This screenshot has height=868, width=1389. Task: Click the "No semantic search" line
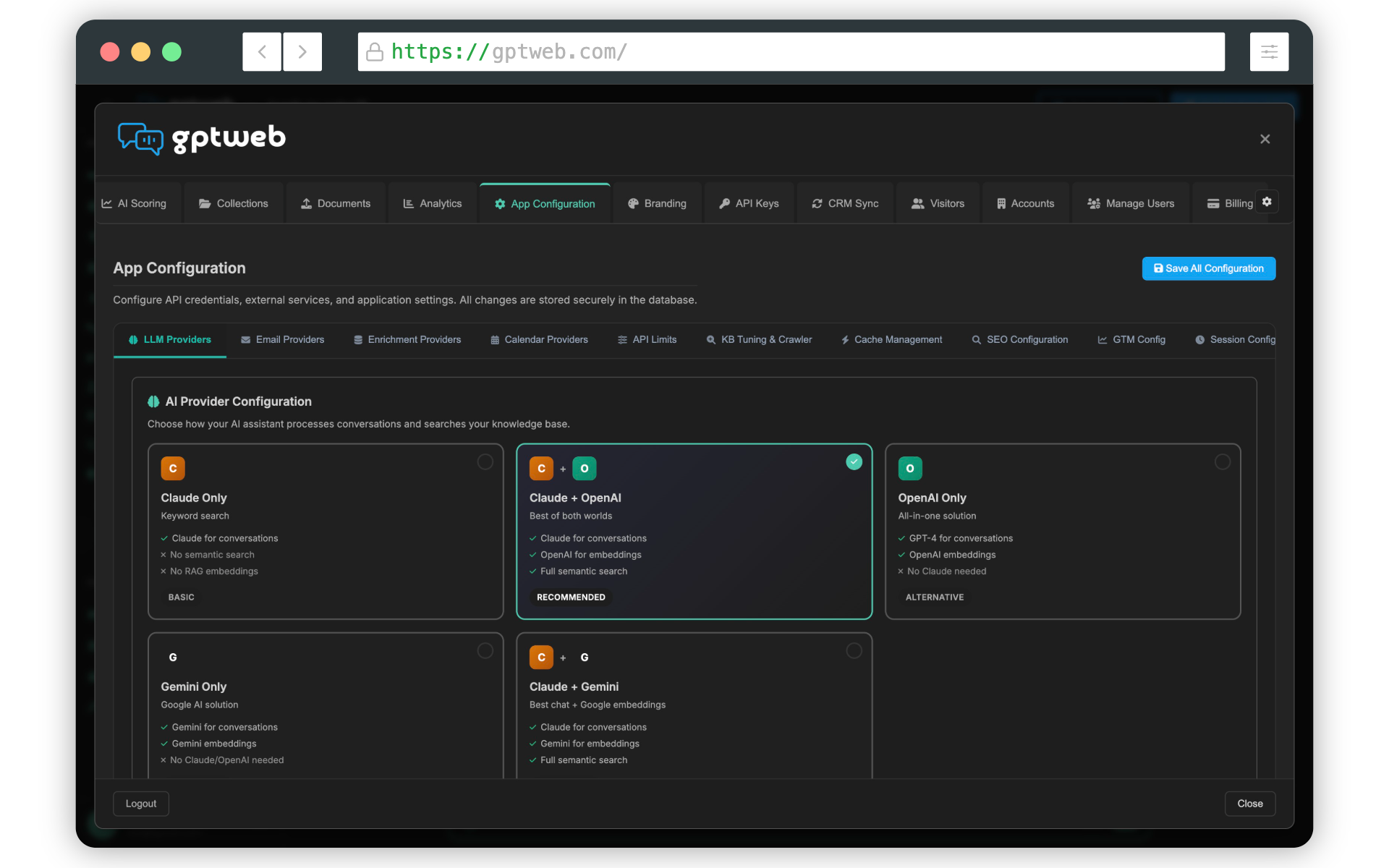[208, 555]
